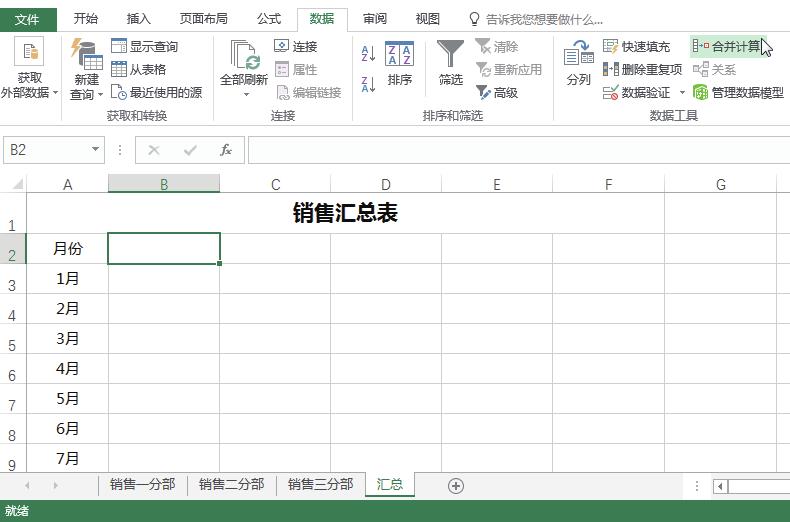This screenshot has width=790, height=522.
Task: Click 显示查询 button
Action: [144, 46]
